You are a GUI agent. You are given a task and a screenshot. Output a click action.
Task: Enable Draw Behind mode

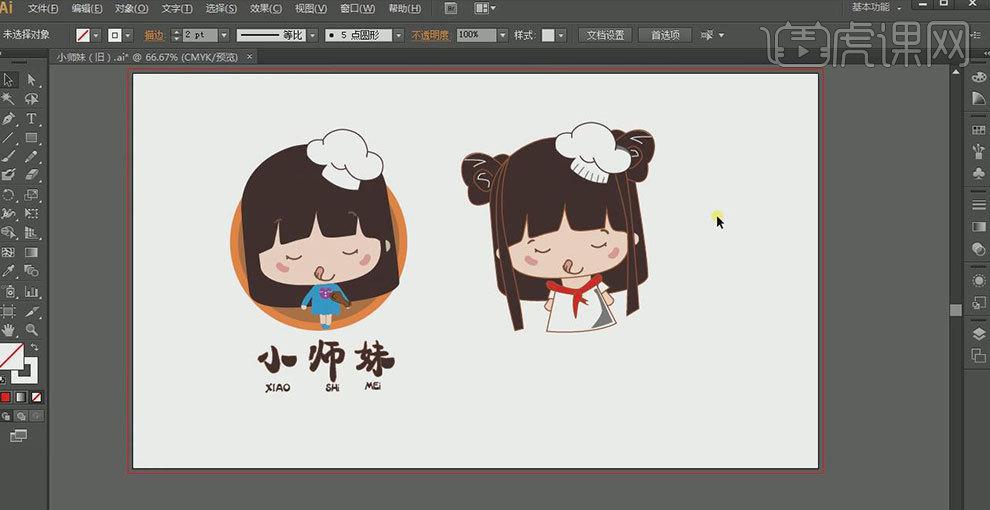21,416
